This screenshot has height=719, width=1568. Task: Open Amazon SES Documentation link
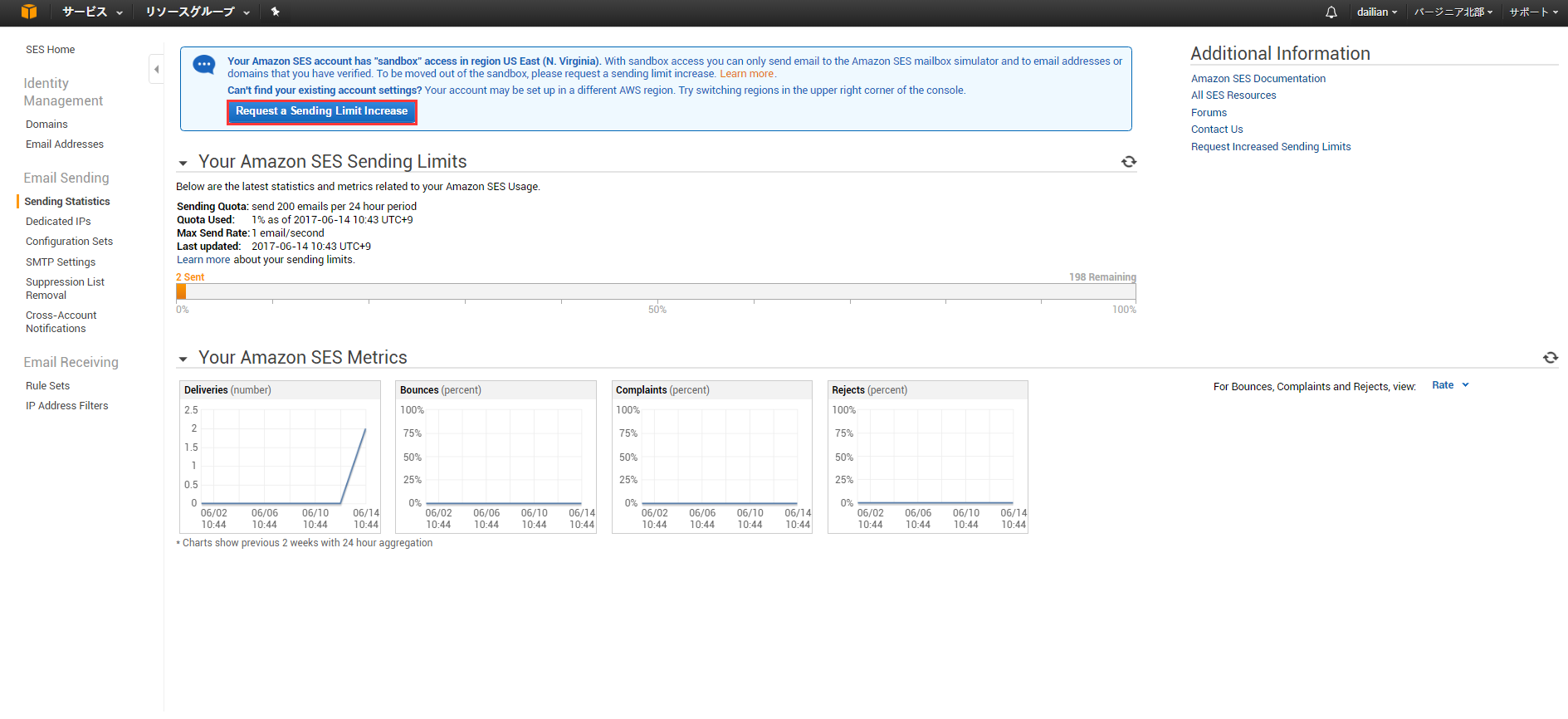click(x=1258, y=79)
